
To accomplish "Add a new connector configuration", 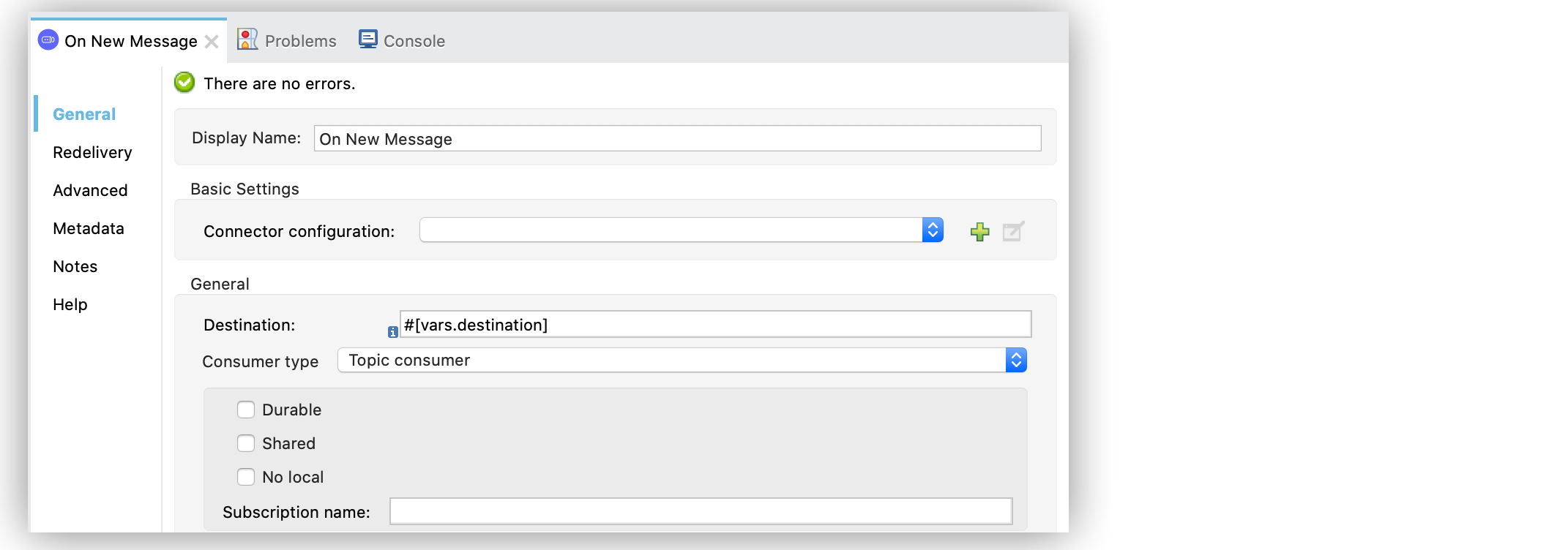I will click(x=979, y=230).
